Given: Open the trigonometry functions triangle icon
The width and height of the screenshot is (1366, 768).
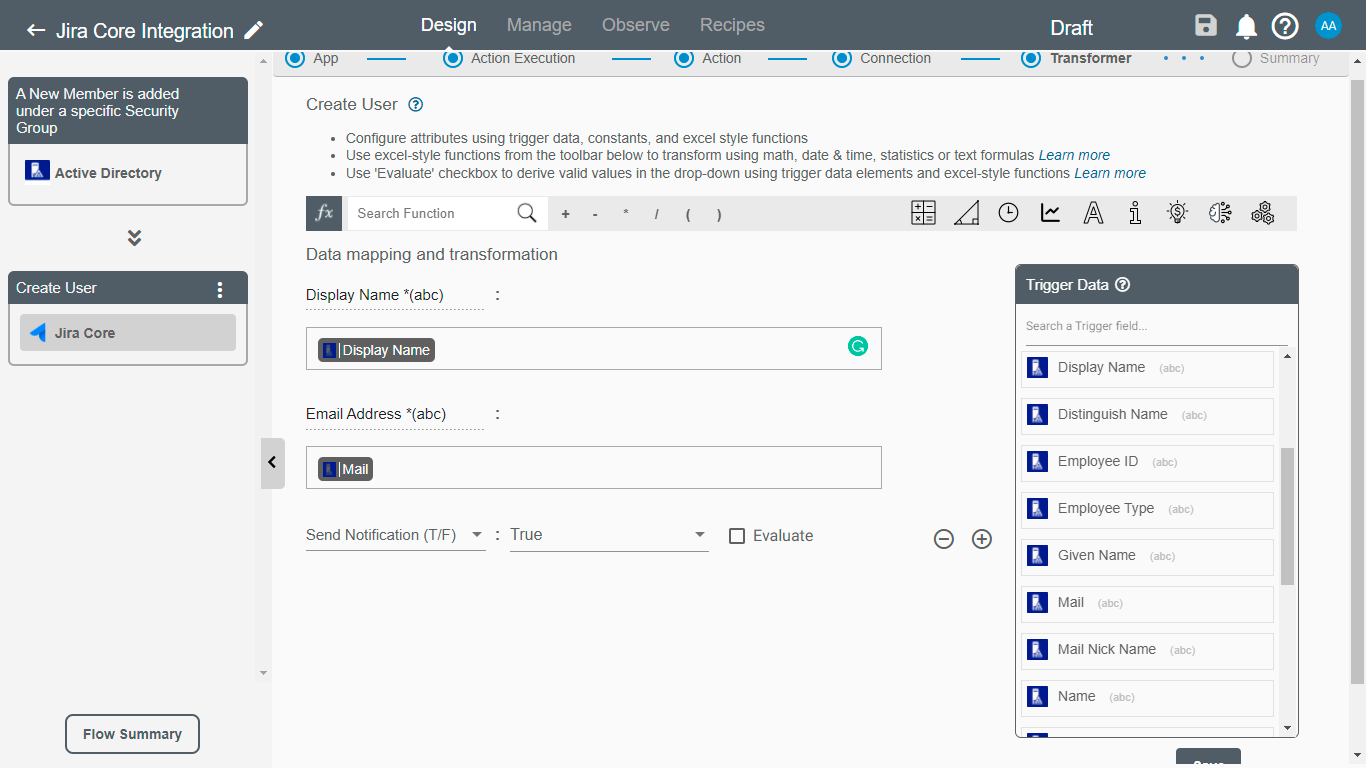Looking at the screenshot, I should tap(966, 213).
